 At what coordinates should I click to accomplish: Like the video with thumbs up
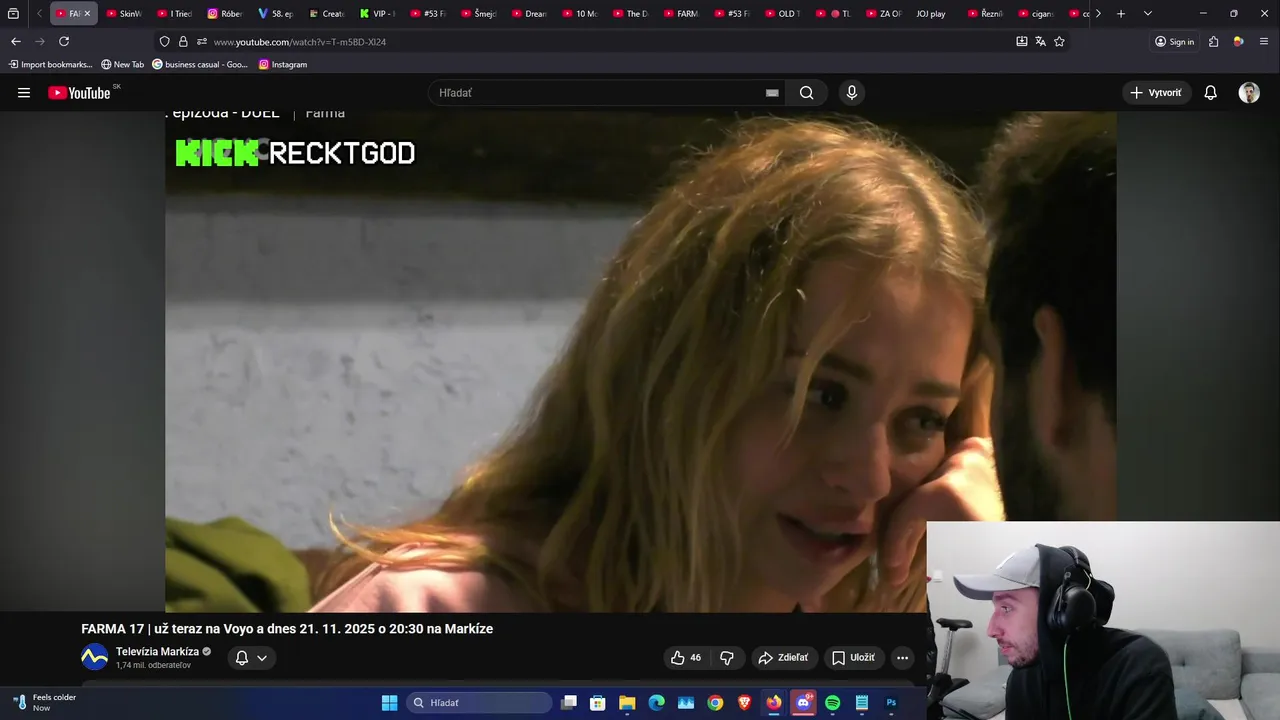point(686,658)
